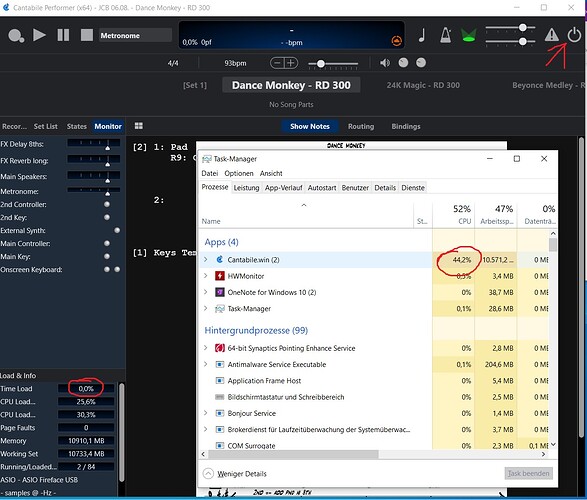
Task: Switch to the Leistung tab
Action: point(246,188)
